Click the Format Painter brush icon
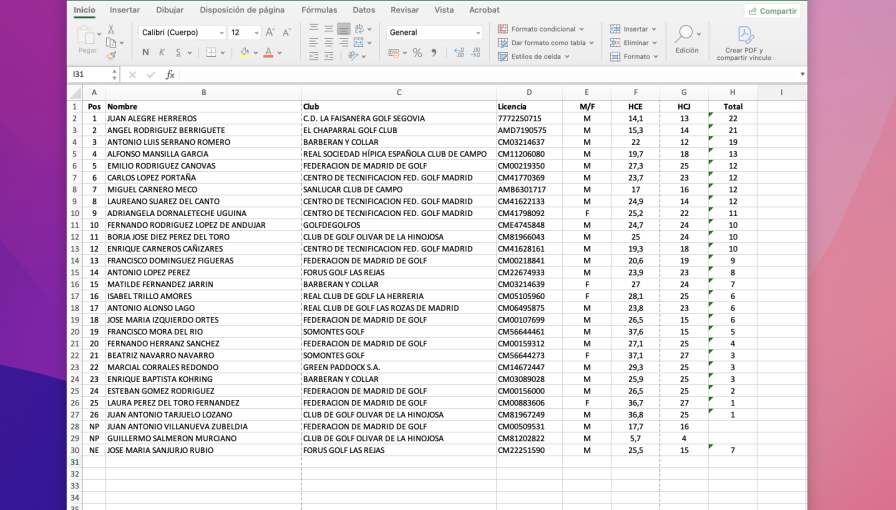The width and height of the screenshot is (896, 510). click(x=110, y=55)
